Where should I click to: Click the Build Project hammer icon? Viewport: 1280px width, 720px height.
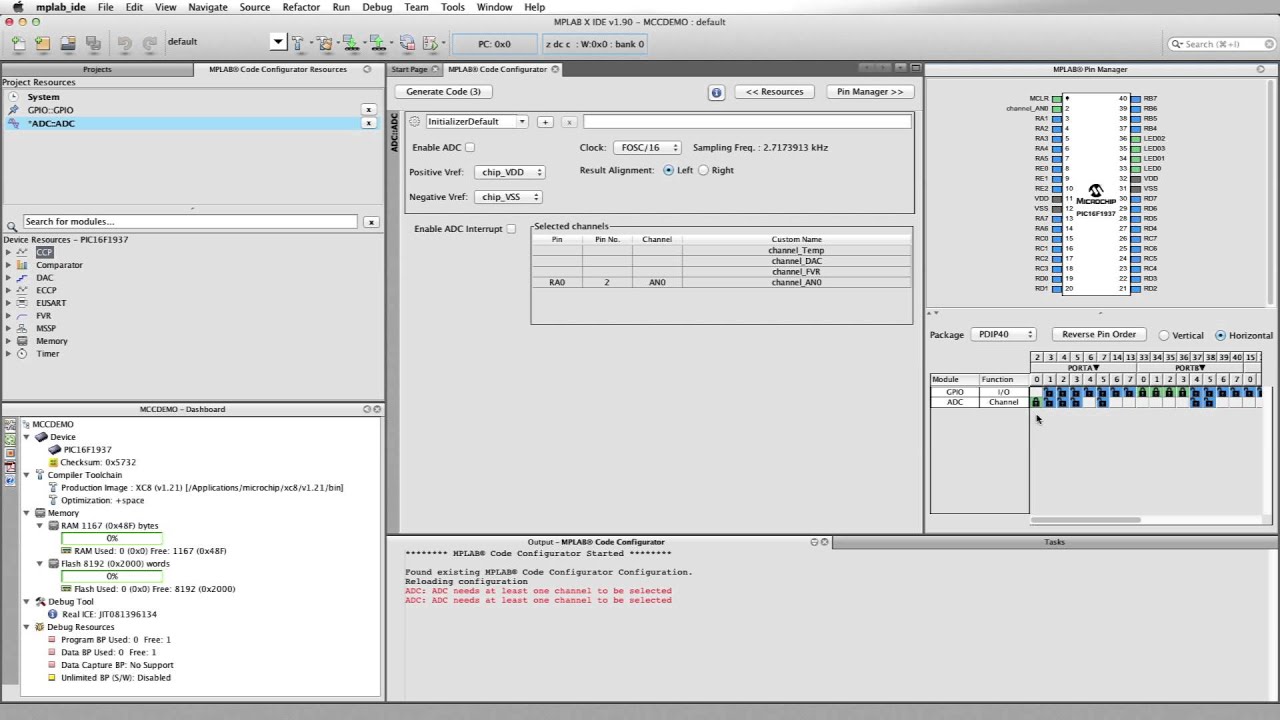pyautogui.click(x=297, y=43)
